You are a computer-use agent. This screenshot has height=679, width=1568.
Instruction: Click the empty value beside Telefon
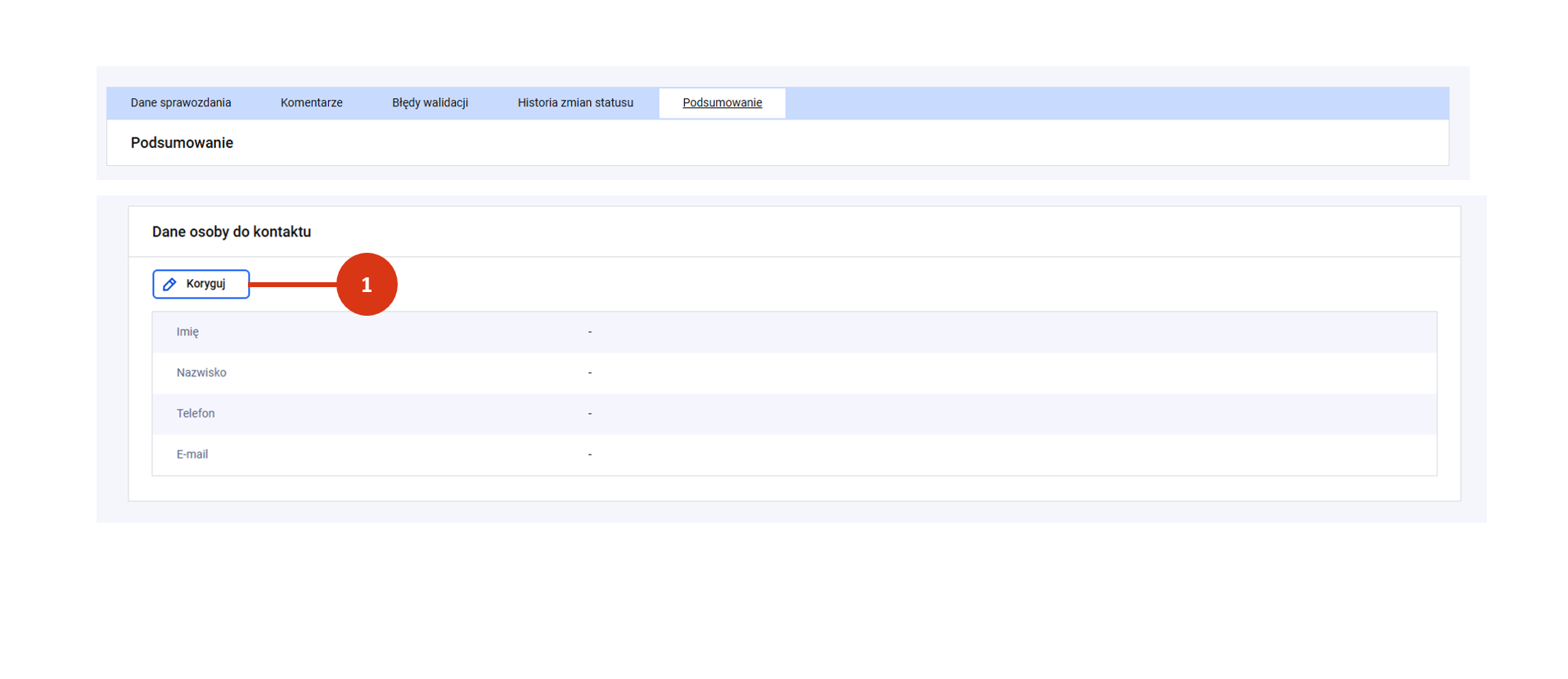coord(589,414)
